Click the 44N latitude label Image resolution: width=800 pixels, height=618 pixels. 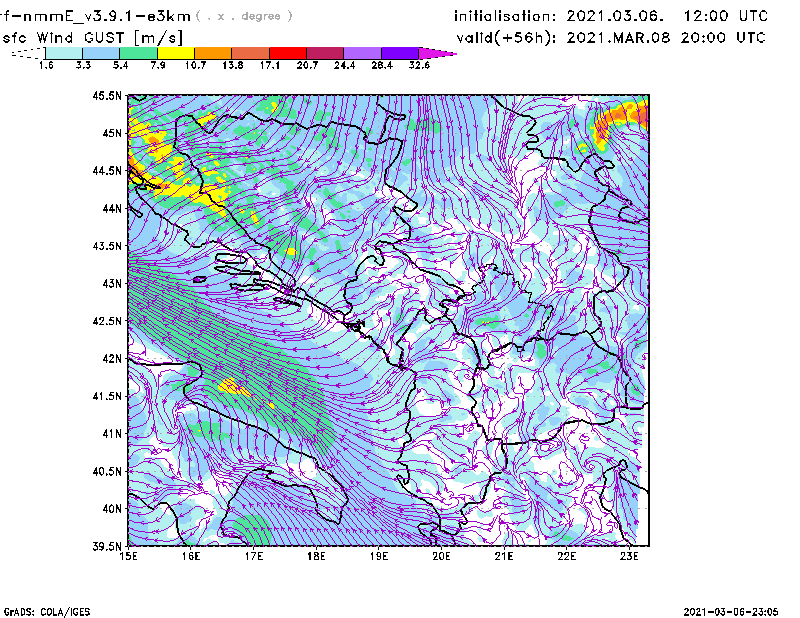pos(112,208)
